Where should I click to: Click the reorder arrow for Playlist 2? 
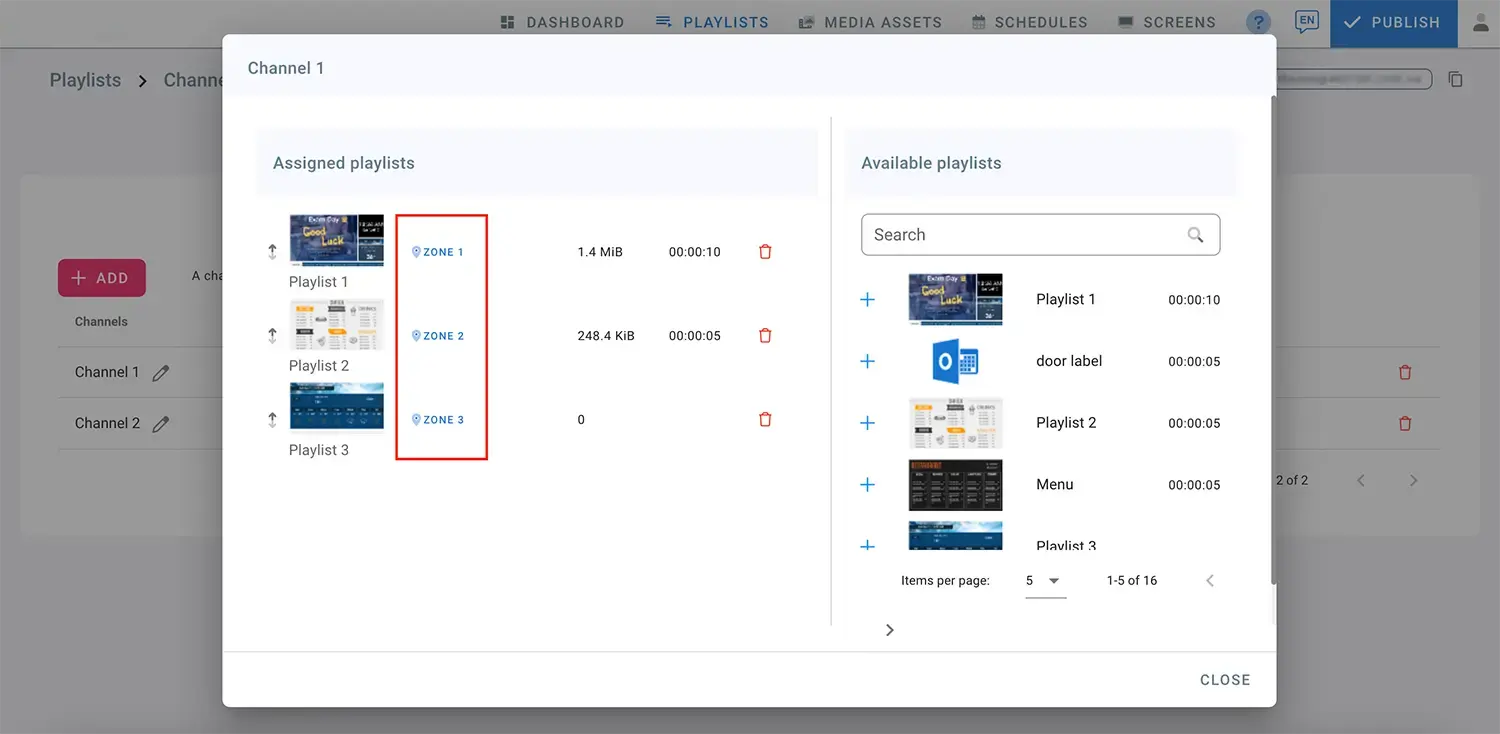pos(272,336)
